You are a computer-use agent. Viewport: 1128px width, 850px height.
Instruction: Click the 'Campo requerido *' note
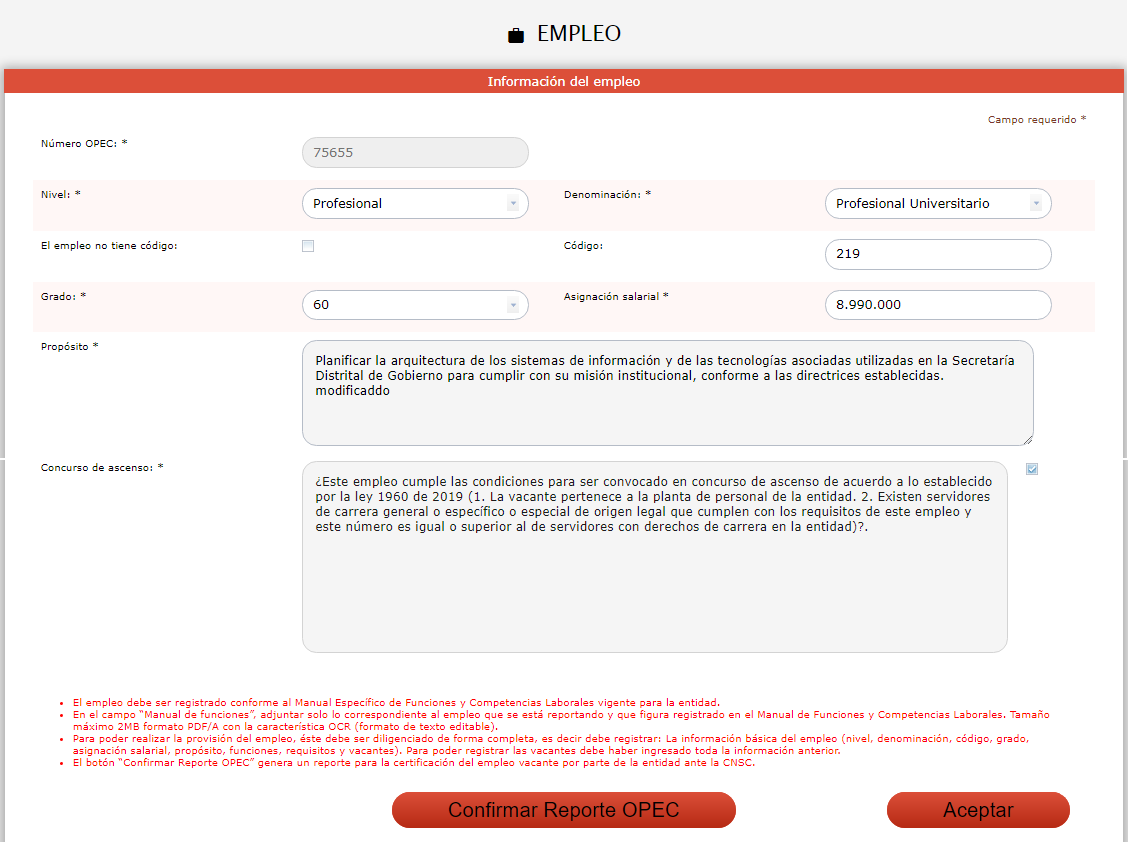[1036, 120]
